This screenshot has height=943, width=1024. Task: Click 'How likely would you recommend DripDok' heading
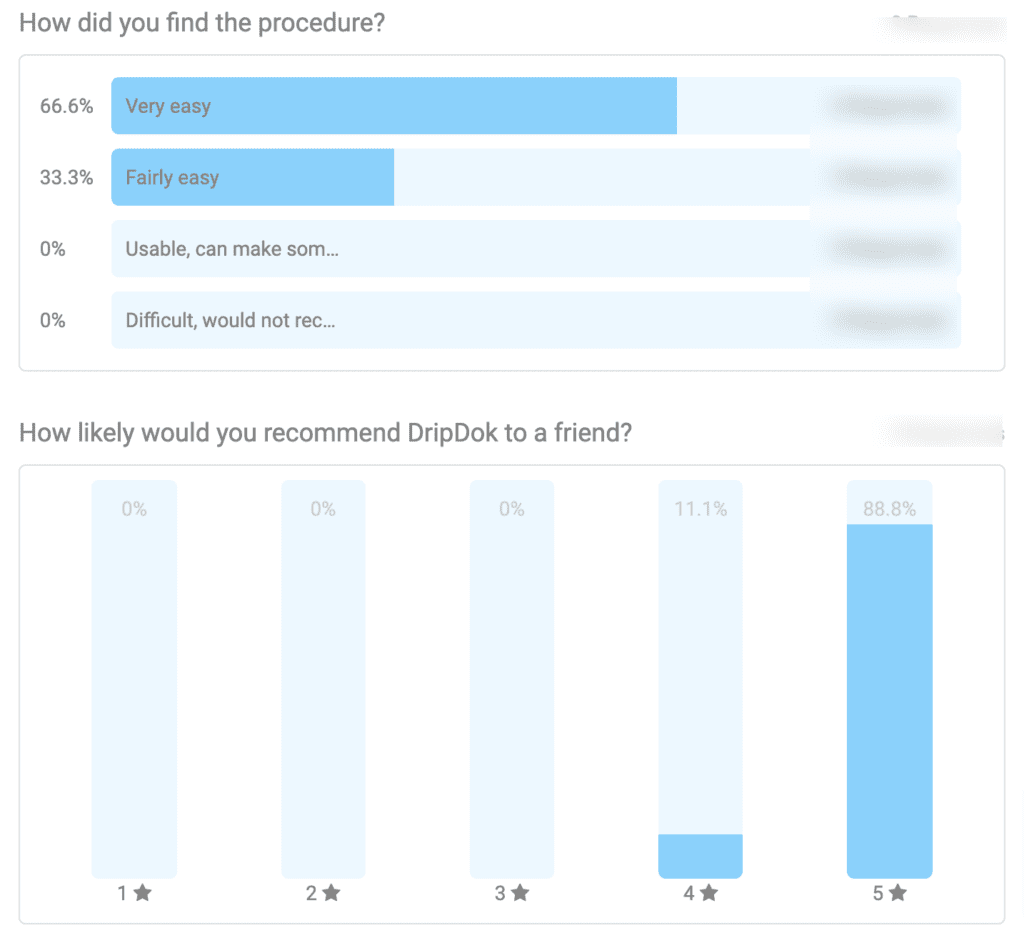tap(325, 432)
